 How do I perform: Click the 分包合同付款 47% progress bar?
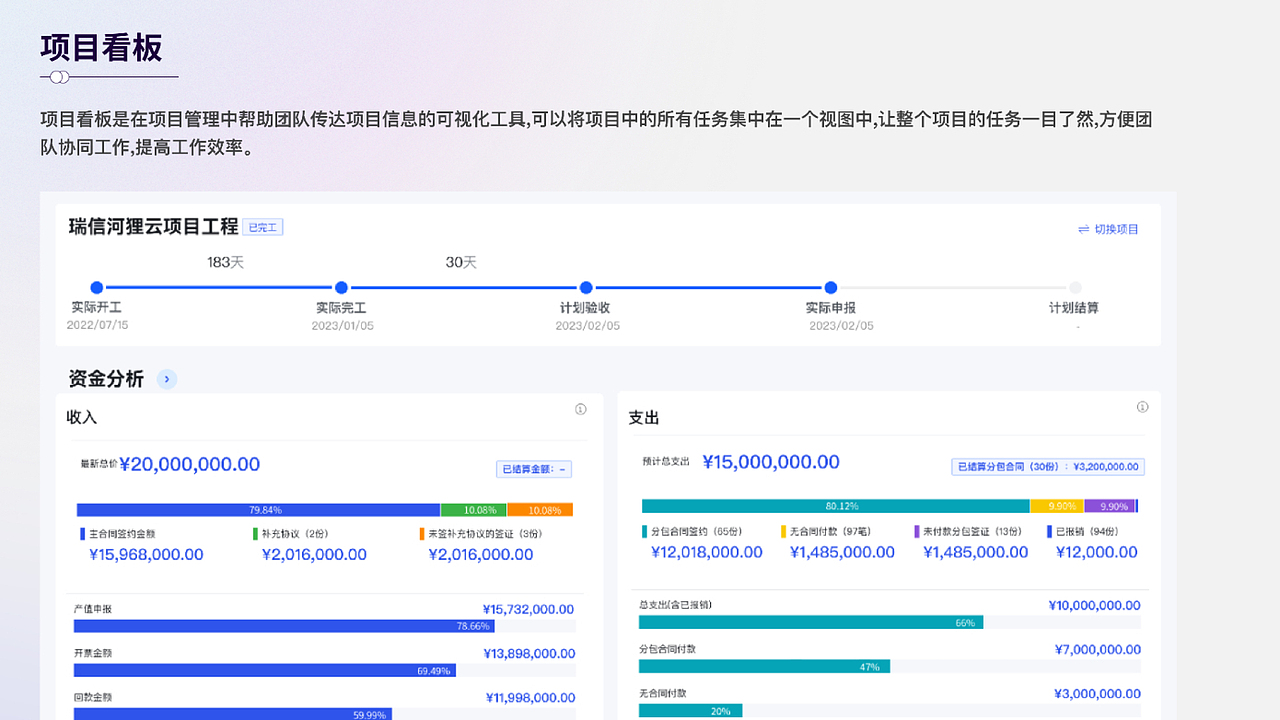764,666
